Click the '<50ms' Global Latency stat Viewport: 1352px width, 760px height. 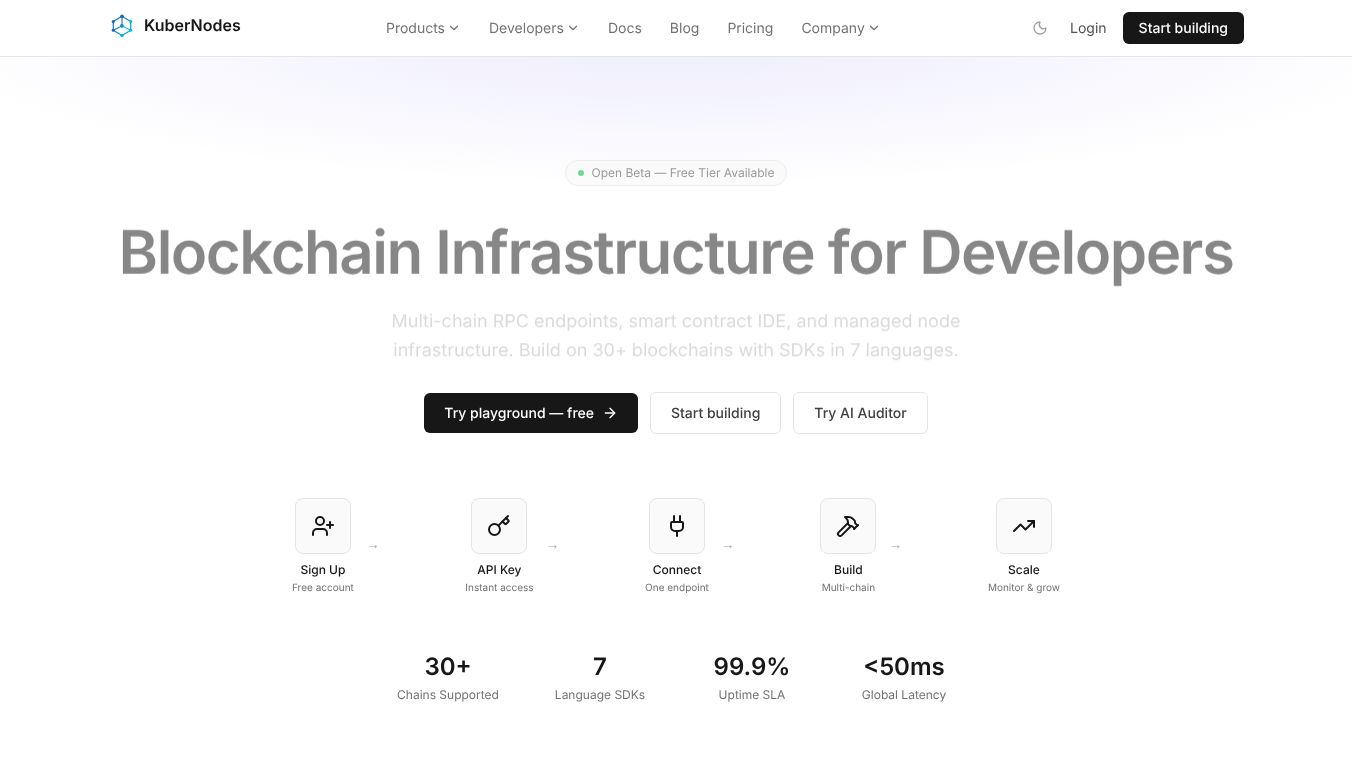904,677
